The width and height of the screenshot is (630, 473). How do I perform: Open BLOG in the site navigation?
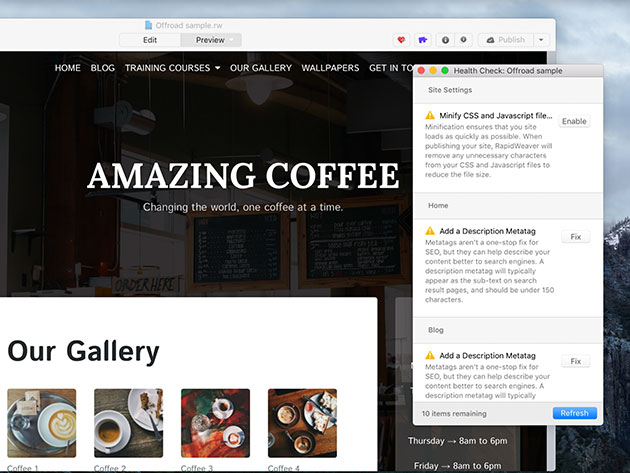pyautogui.click(x=102, y=68)
